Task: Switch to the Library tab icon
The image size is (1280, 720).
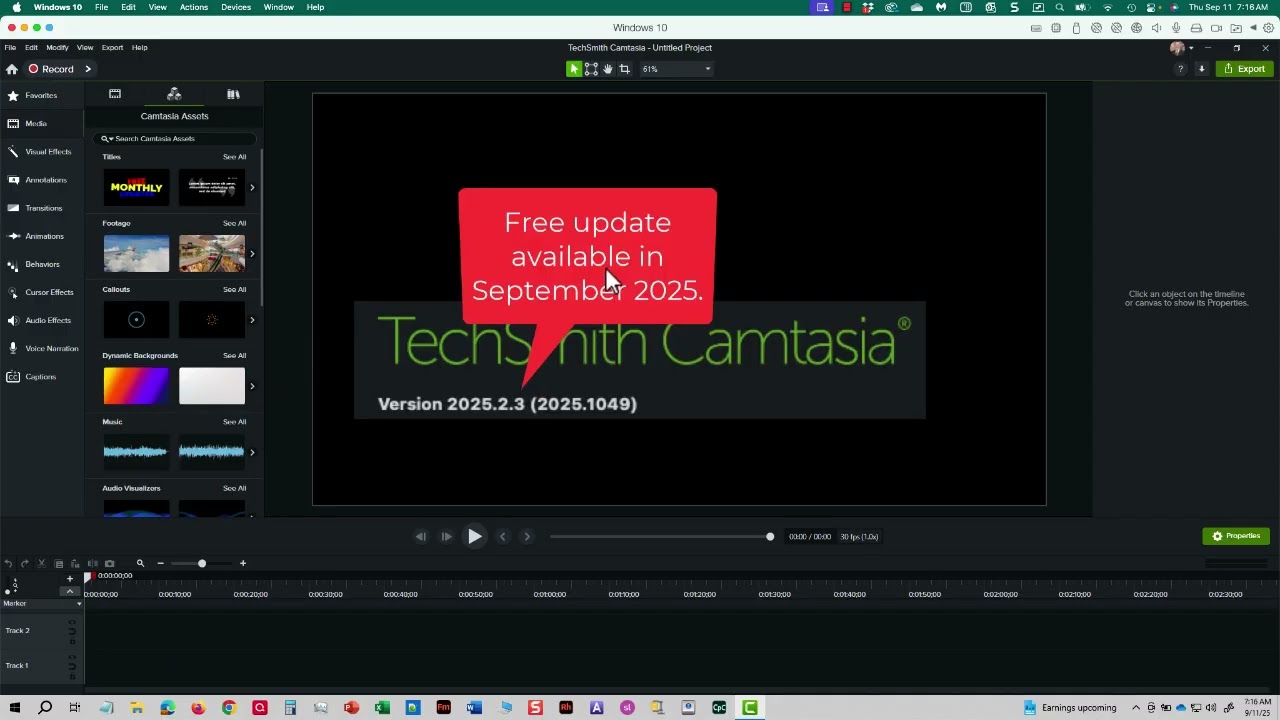Action: coord(233,94)
